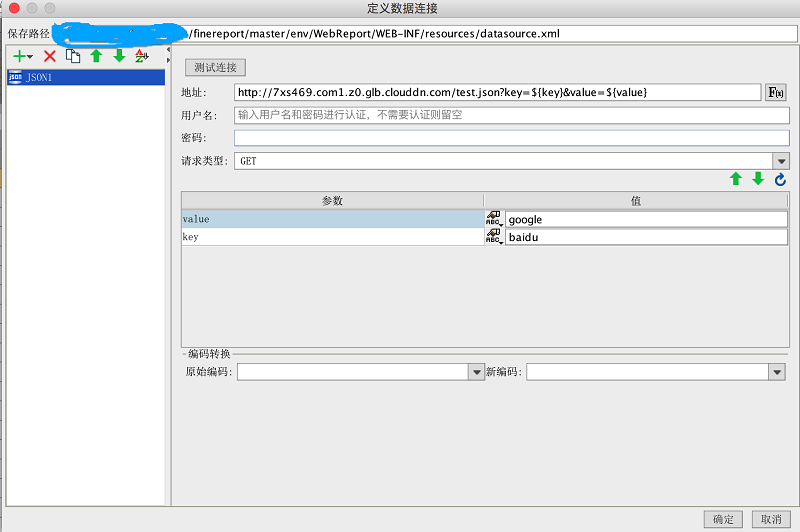The height and width of the screenshot is (532, 800).
Task: Click the 确定 button
Action: (723, 519)
